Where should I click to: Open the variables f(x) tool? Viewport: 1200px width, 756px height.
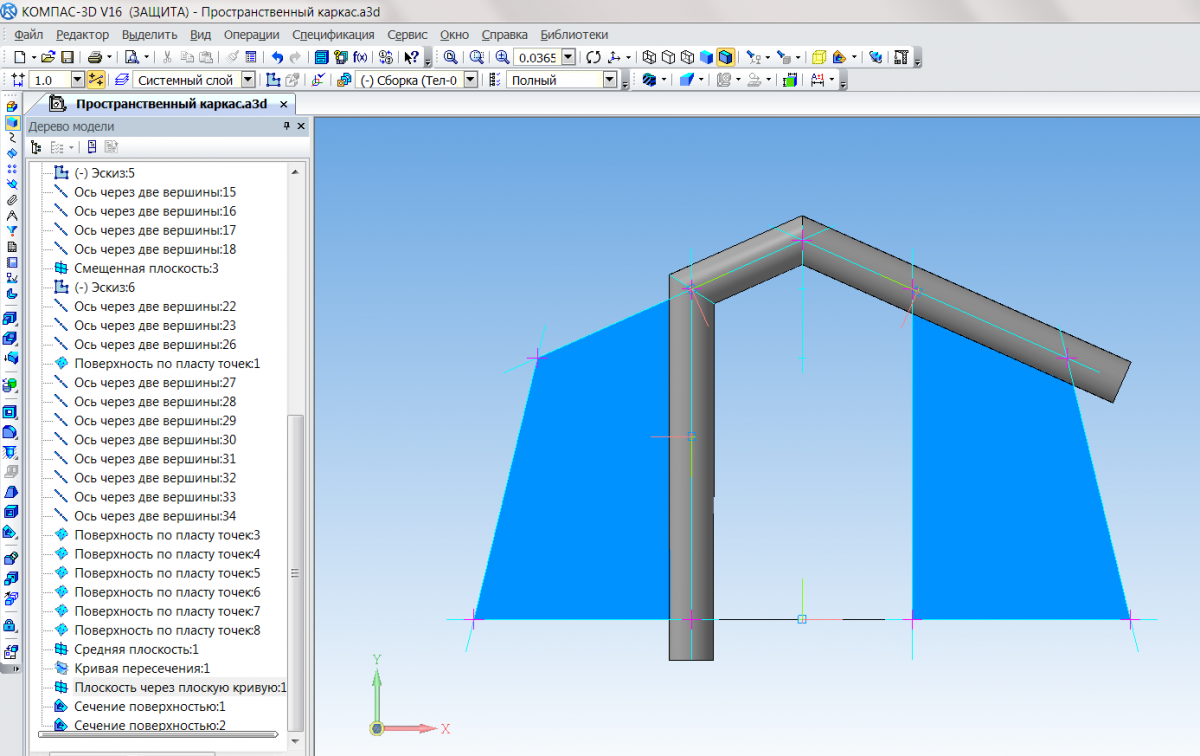click(x=360, y=57)
